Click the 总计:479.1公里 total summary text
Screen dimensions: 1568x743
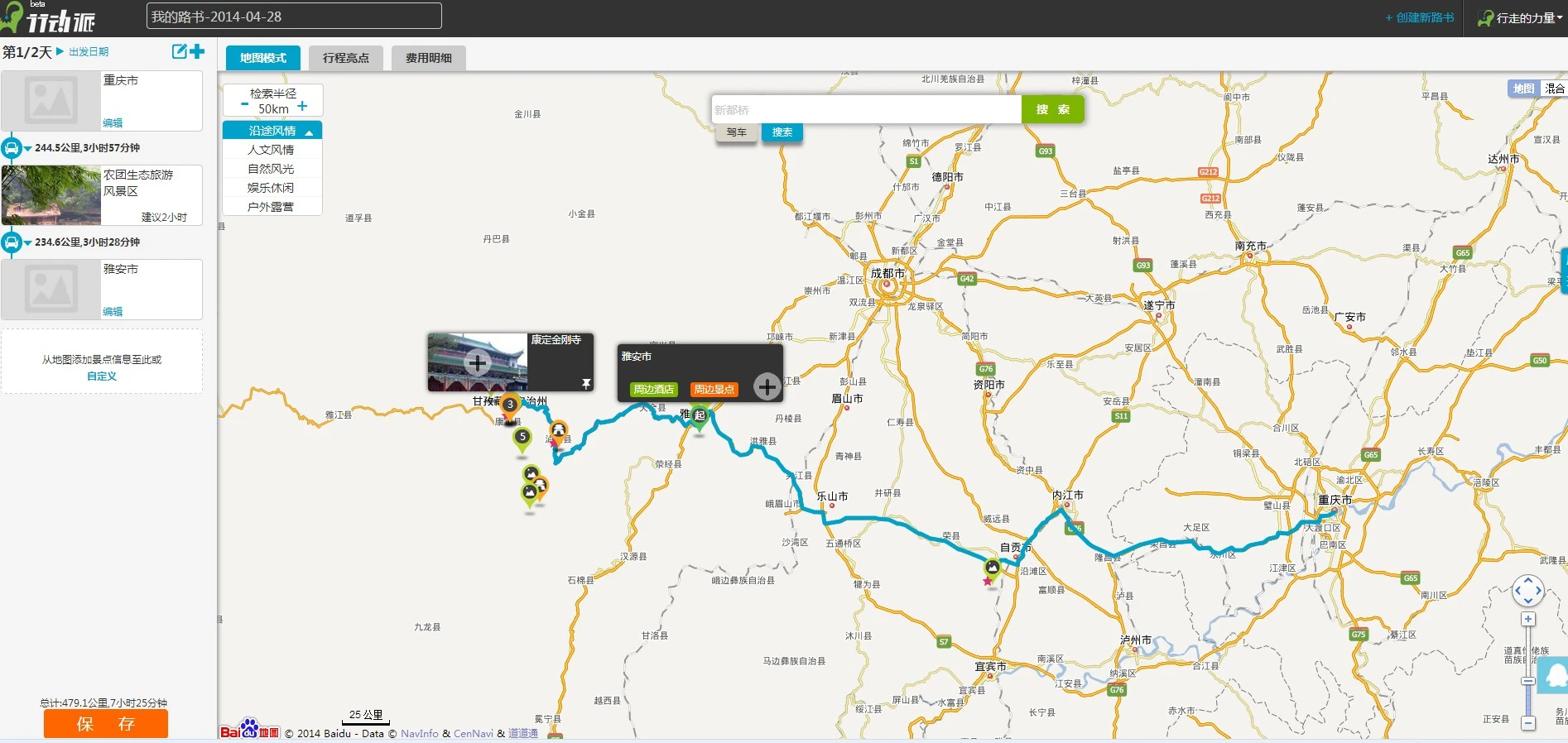(103, 702)
